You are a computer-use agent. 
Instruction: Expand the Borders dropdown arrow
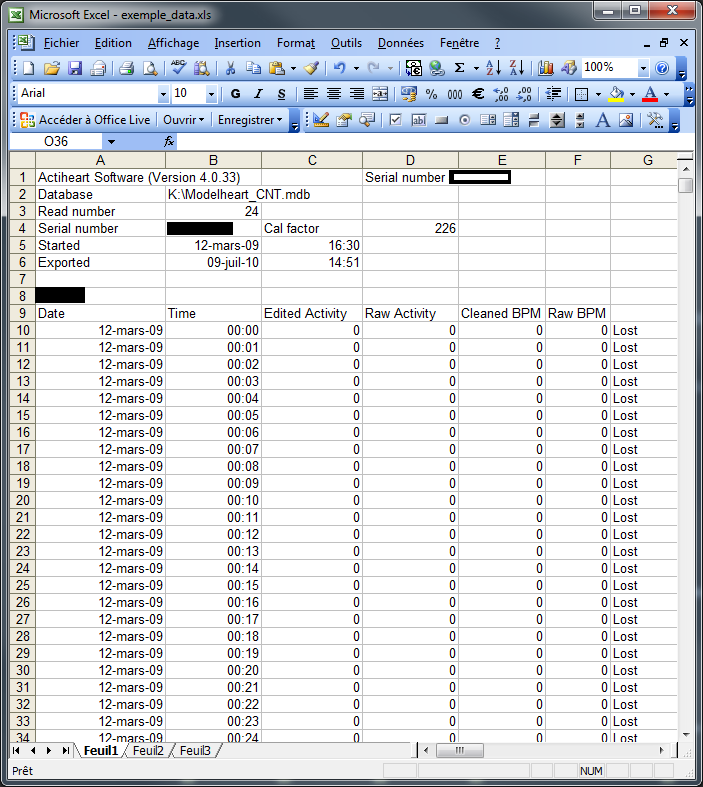pos(598,94)
